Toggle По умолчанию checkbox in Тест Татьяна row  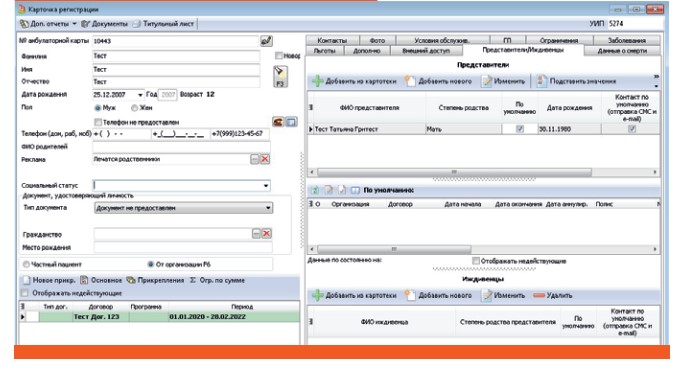(x=520, y=129)
